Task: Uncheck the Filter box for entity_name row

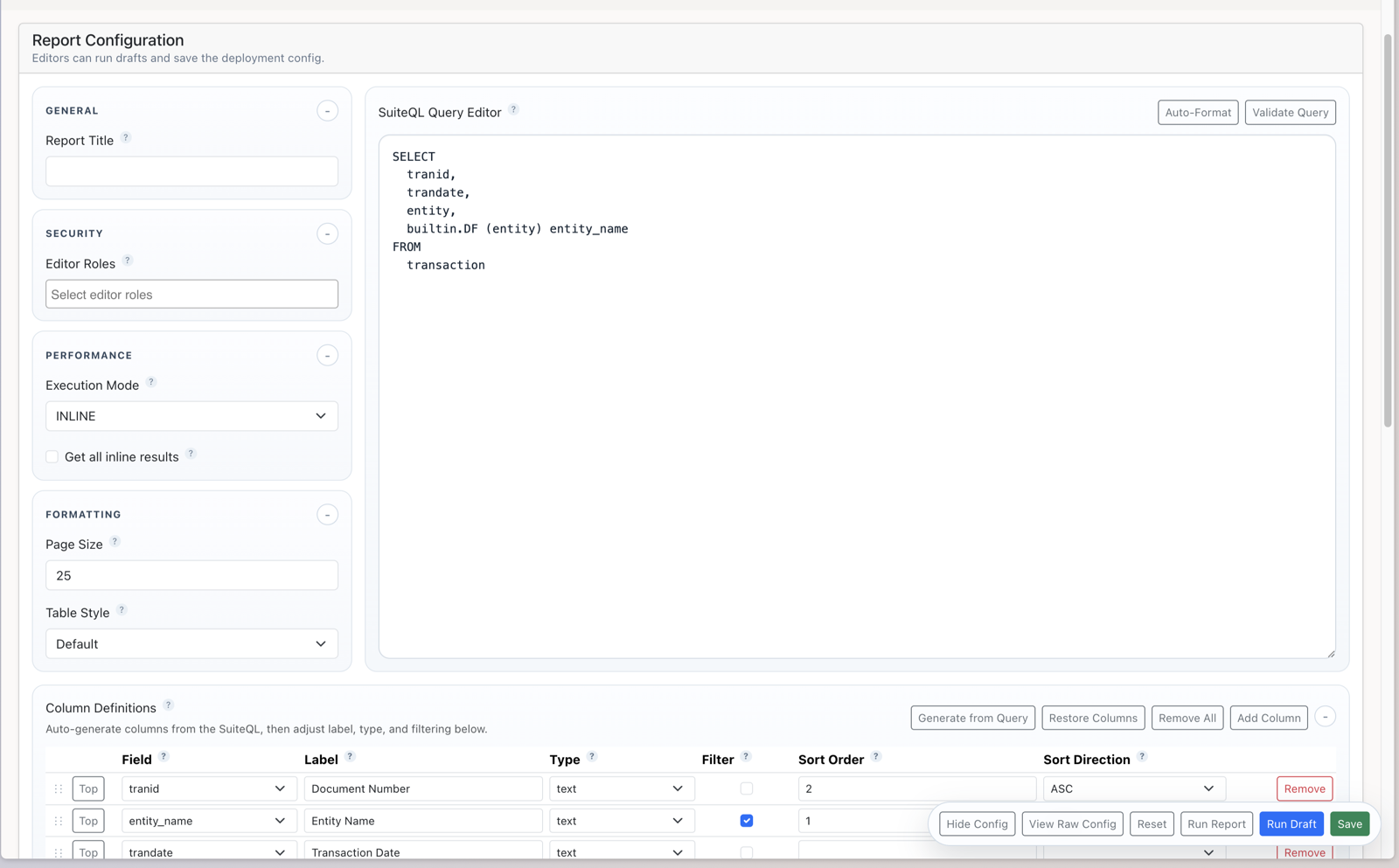Action: click(746, 820)
